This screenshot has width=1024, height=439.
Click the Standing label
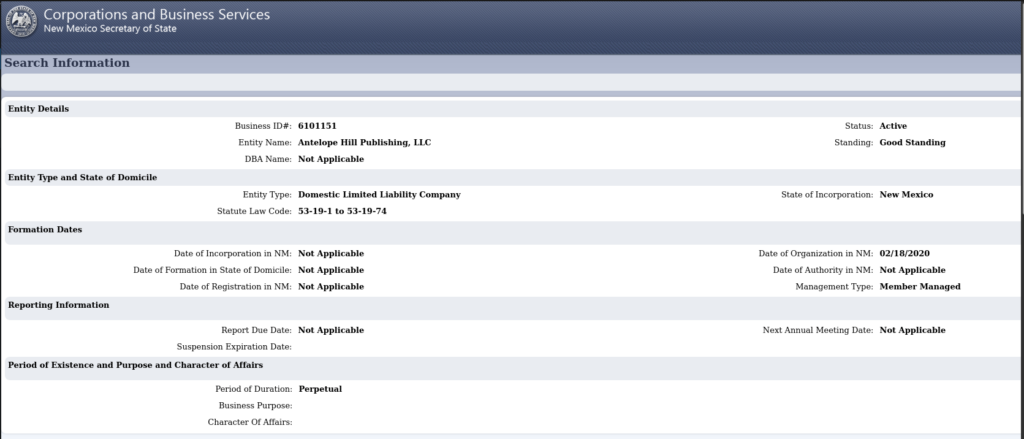(x=854, y=142)
